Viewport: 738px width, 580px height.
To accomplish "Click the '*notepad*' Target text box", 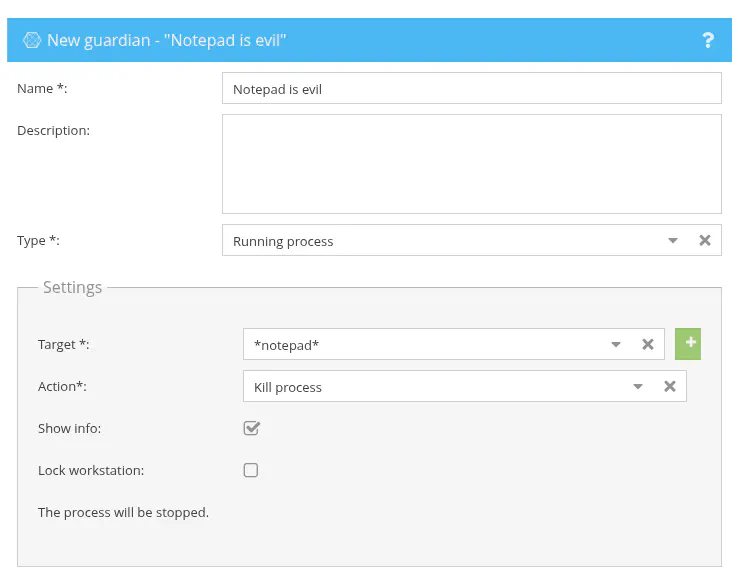I will point(420,344).
